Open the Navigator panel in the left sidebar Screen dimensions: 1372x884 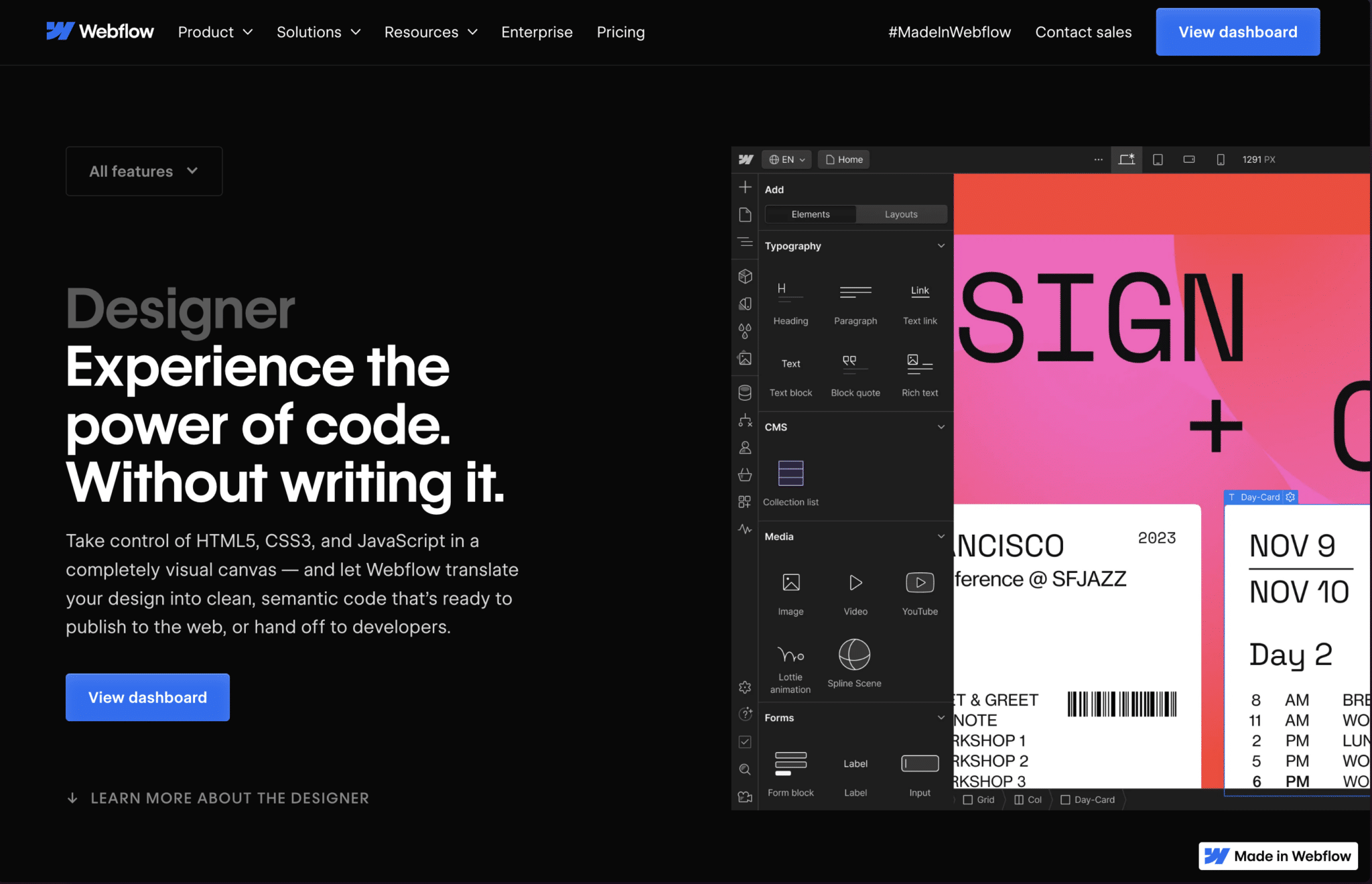[x=744, y=243]
